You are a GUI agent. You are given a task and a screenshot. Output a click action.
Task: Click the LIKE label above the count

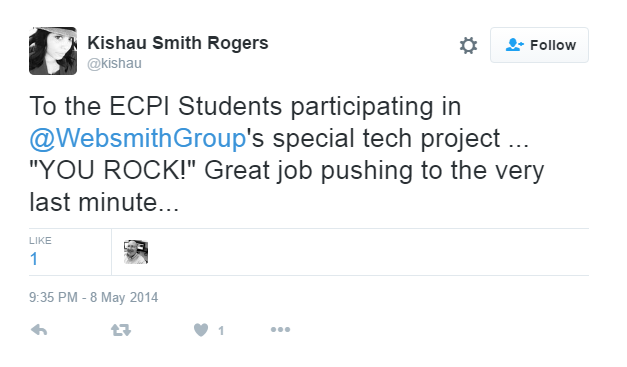[40, 240]
